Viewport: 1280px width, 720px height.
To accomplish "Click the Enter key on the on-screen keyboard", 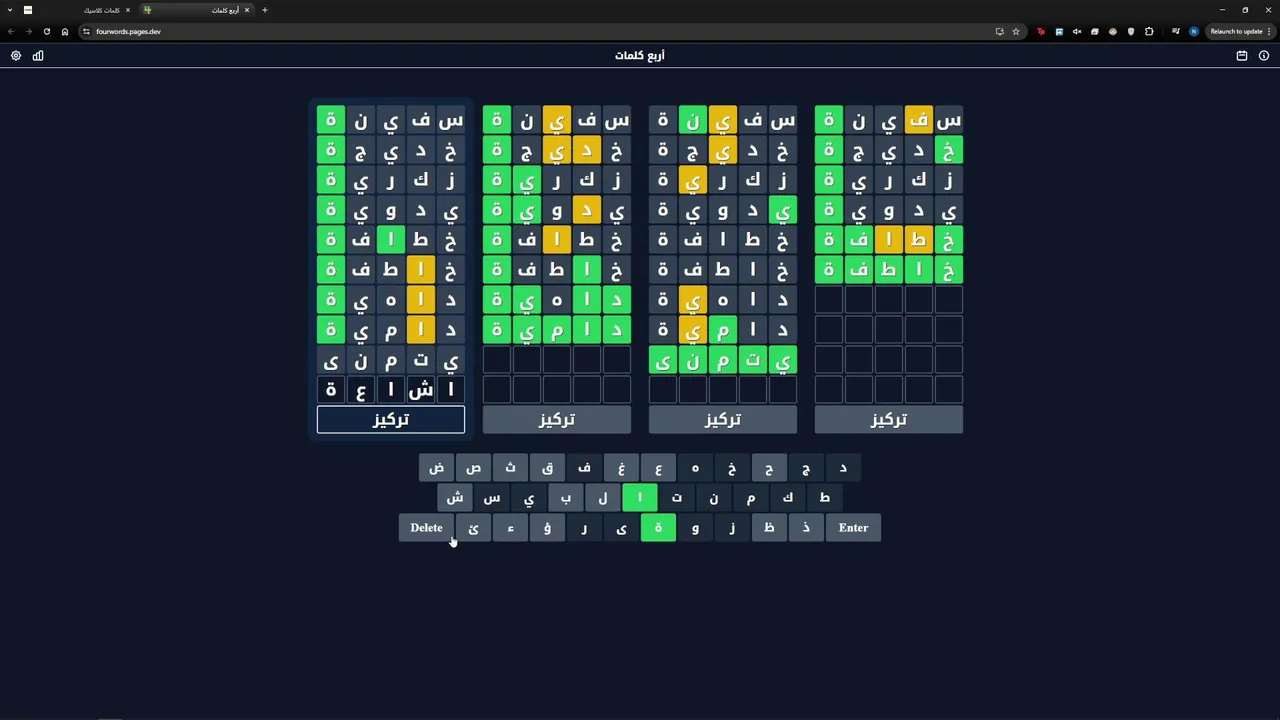I will click(853, 528).
